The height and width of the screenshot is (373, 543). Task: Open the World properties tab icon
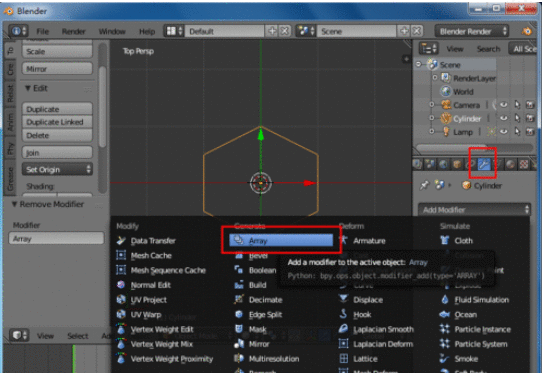pos(443,164)
